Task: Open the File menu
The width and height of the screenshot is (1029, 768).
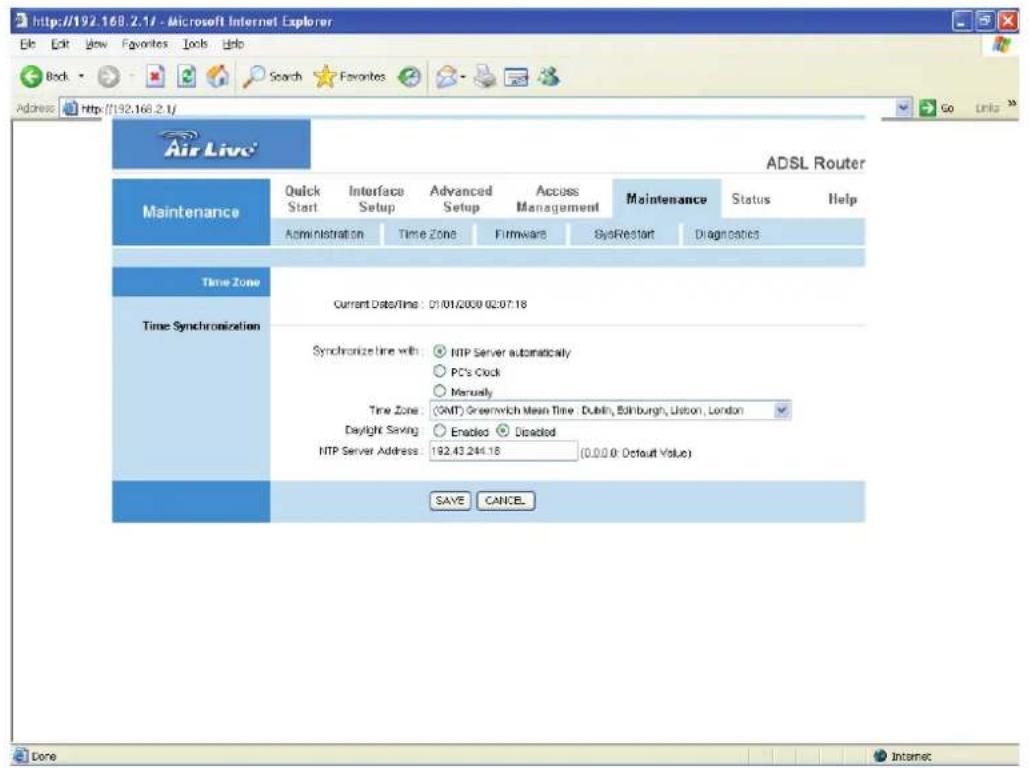Action: 27,44
